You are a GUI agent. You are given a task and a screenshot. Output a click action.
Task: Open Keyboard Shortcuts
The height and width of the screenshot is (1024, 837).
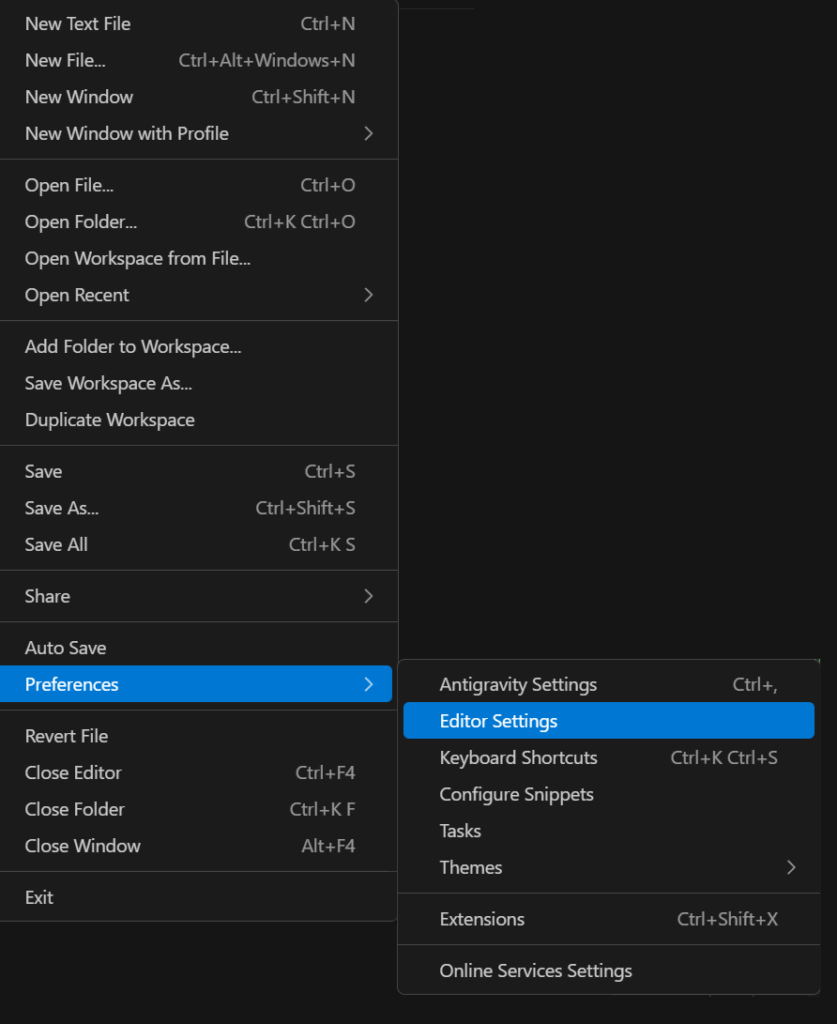point(518,758)
